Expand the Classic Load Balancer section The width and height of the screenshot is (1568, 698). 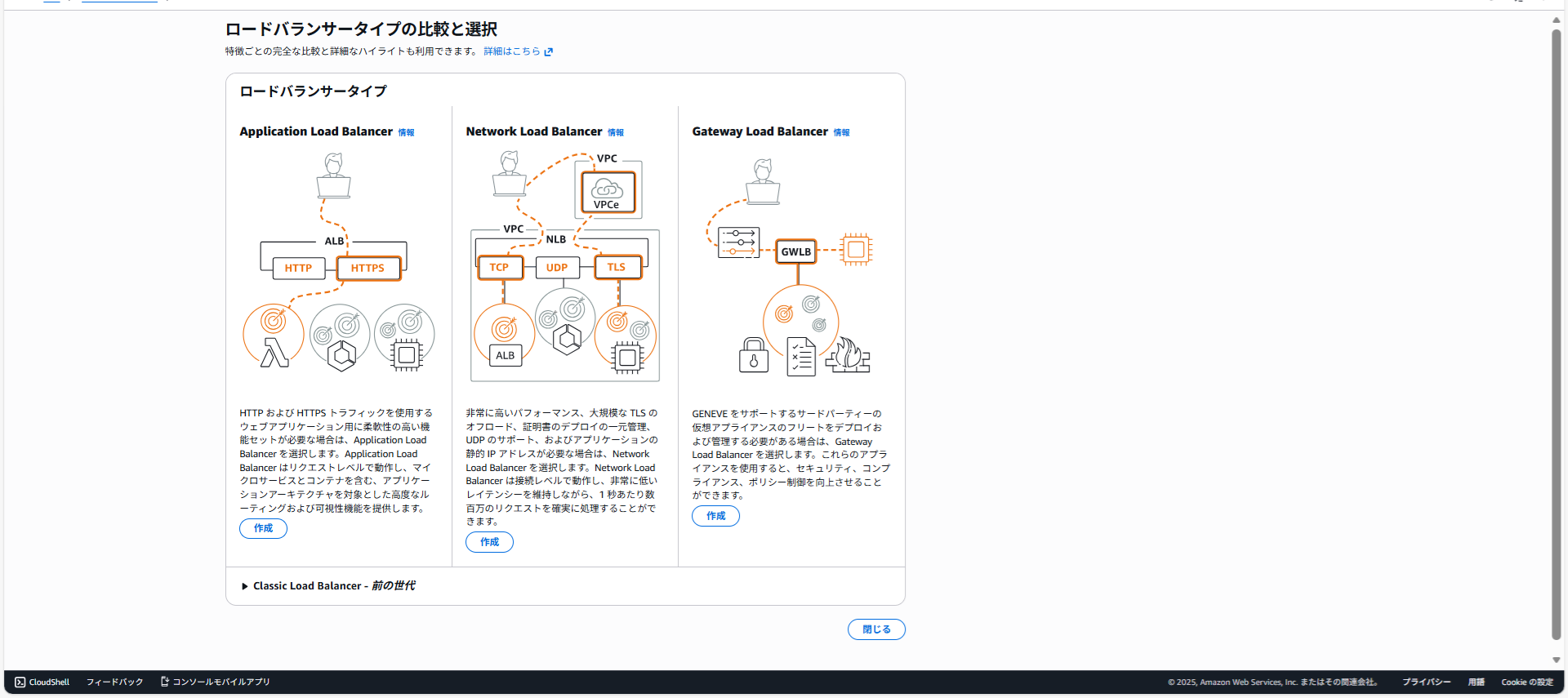click(245, 586)
